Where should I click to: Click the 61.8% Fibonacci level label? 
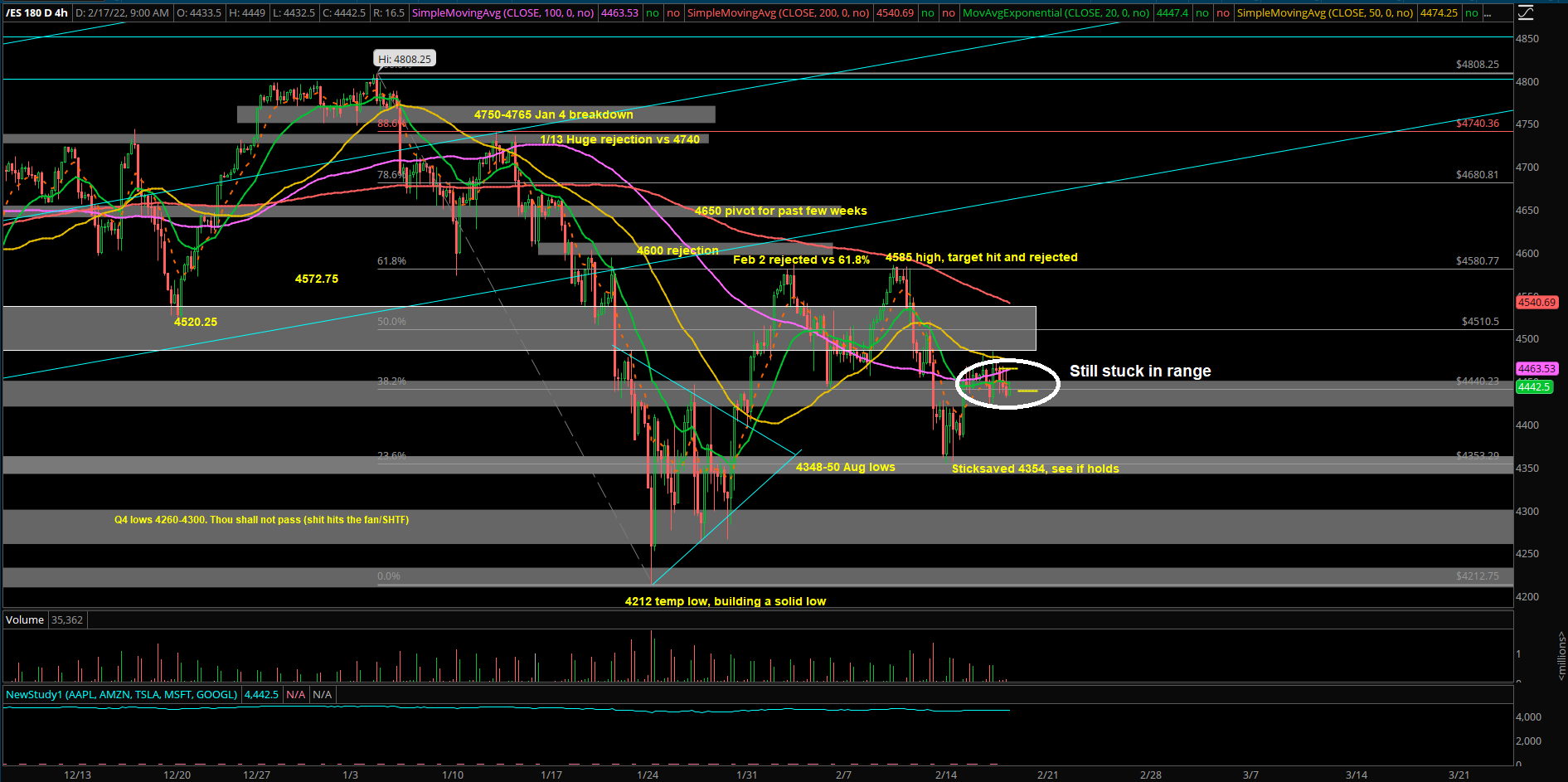tap(391, 260)
